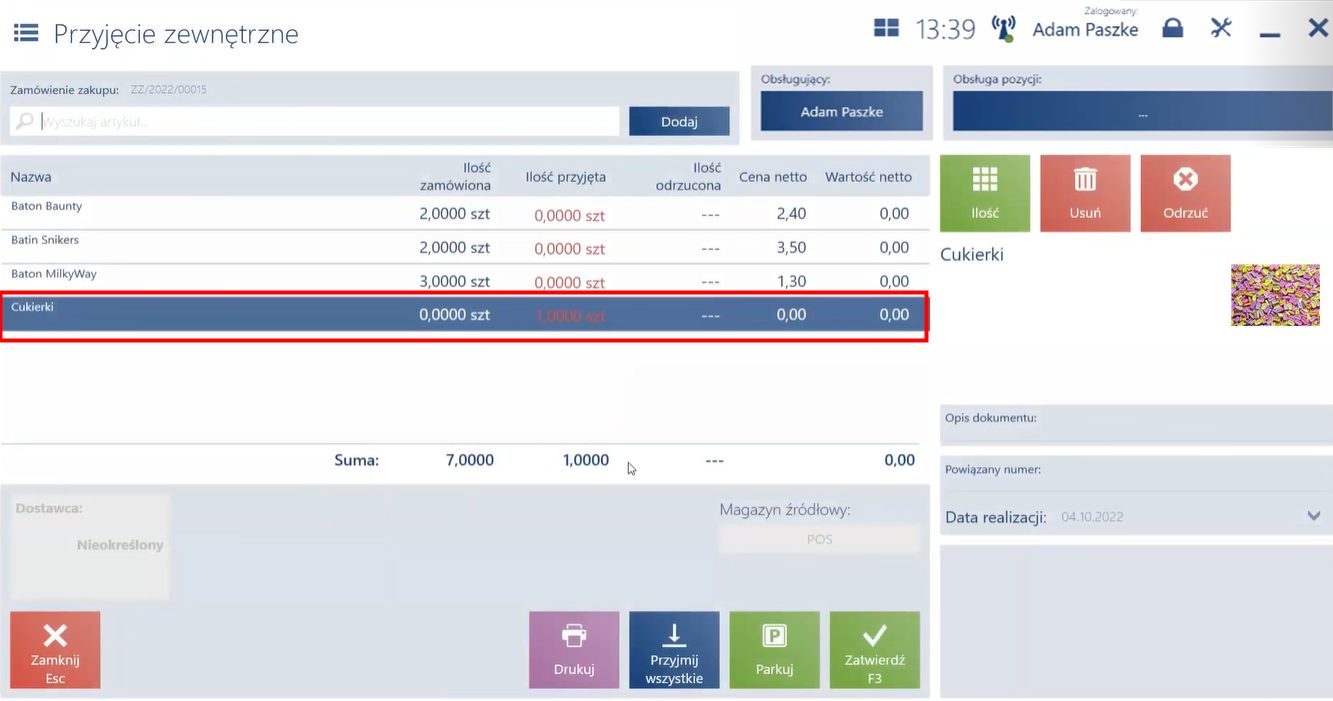Click the logged user Adam Paszke

click(x=1085, y=29)
